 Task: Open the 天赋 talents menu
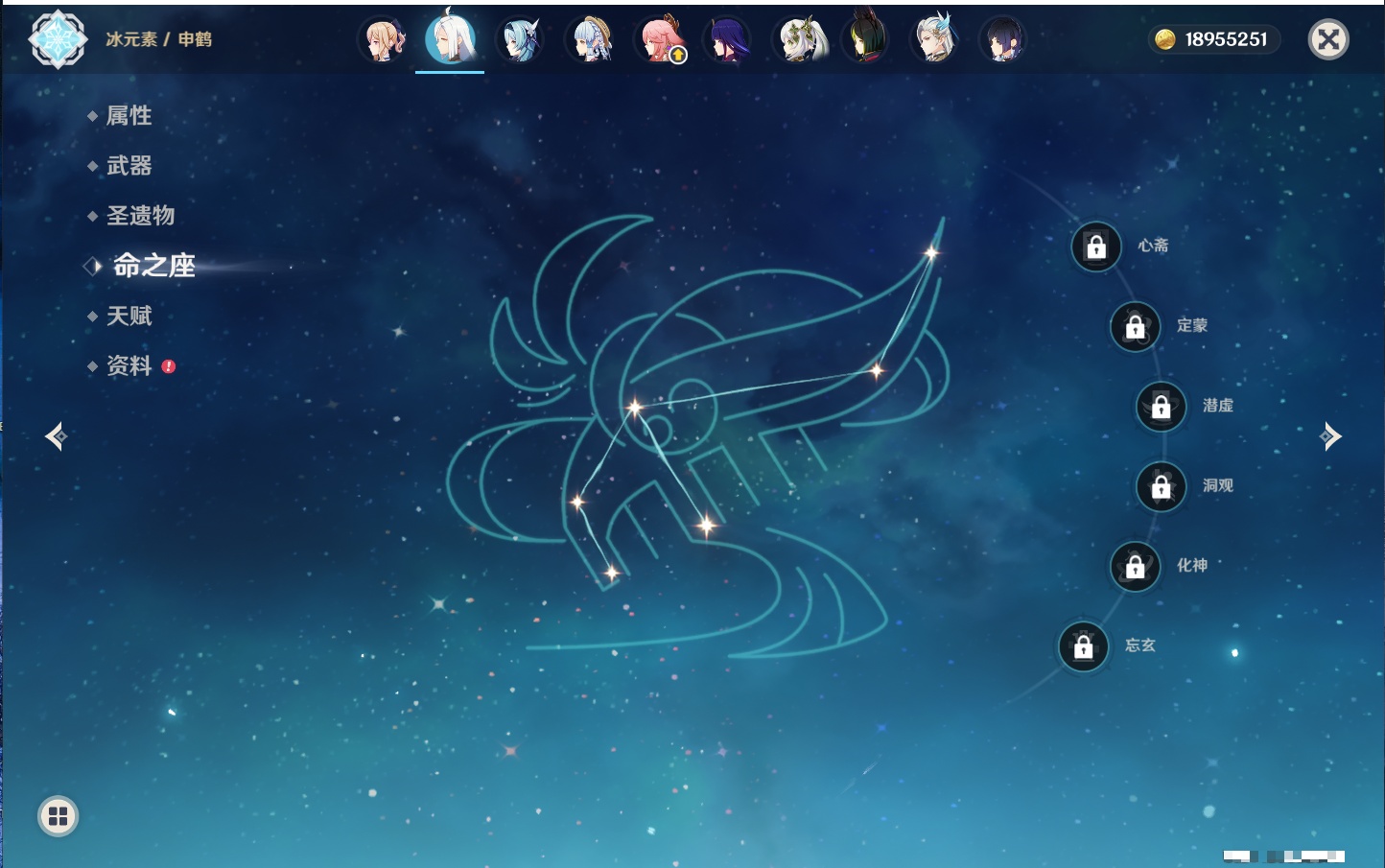(129, 316)
